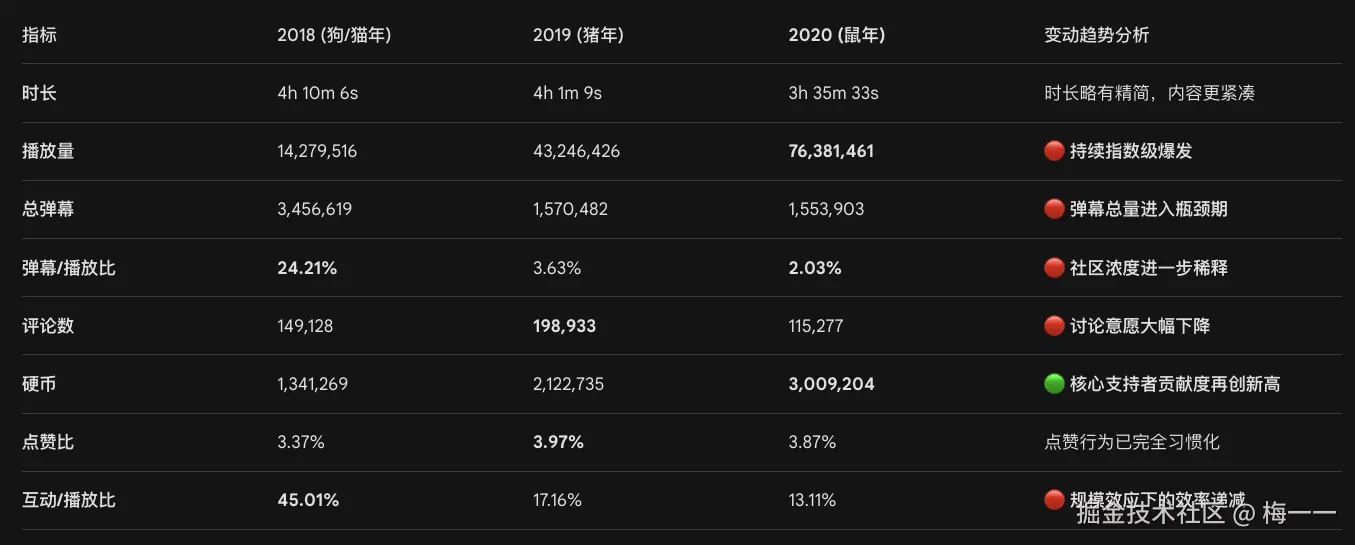Select the 2019 (猪年) column header

point(578,35)
